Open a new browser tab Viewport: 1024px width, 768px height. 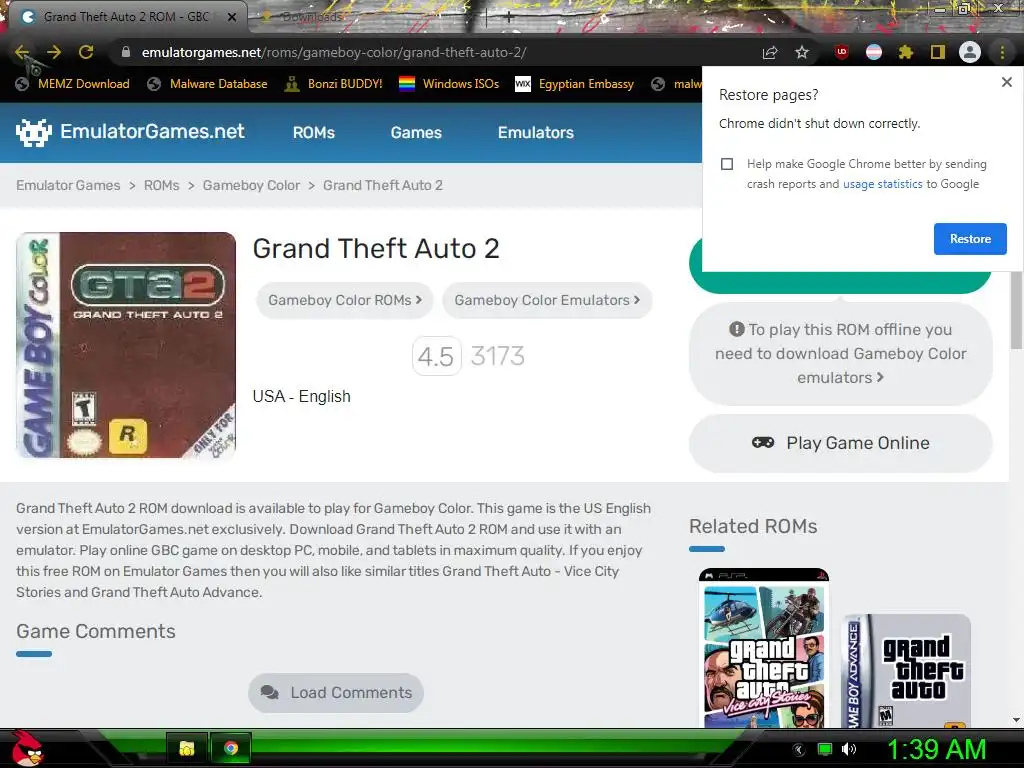point(508,18)
